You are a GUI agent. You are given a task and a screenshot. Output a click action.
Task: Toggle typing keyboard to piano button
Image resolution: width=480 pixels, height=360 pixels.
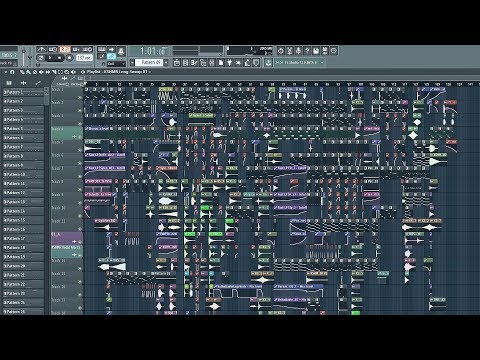click(x=101, y=50)
